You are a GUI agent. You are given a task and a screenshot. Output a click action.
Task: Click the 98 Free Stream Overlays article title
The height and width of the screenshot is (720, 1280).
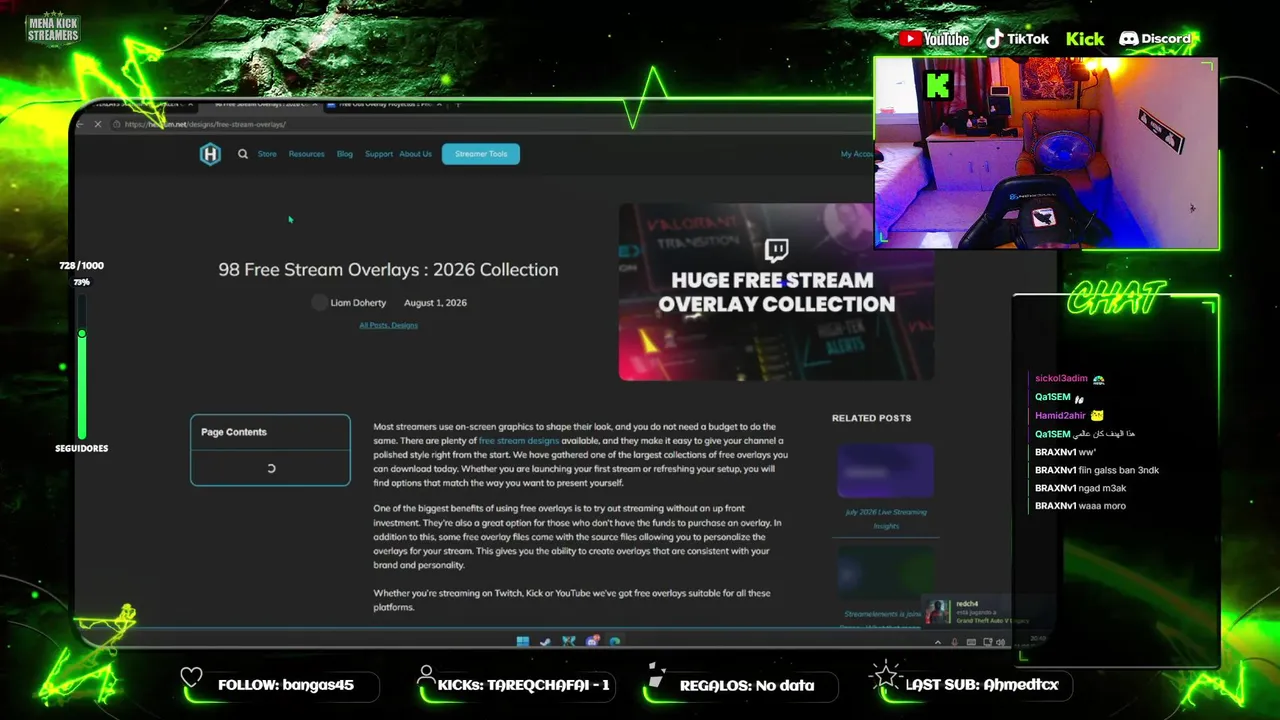(x=389, y=269)
